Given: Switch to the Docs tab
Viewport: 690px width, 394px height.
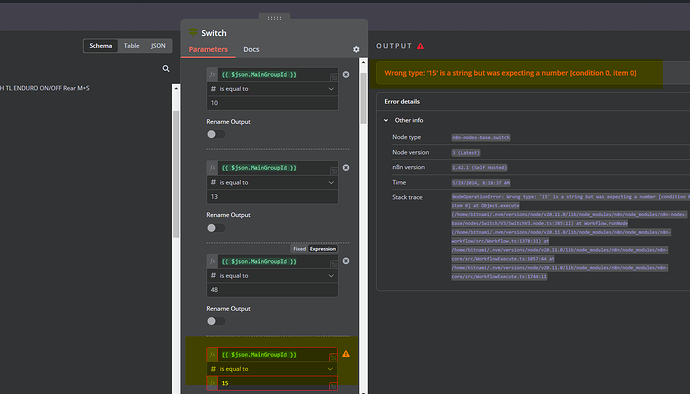Looking at the screenshot, I should click(251, 49).
